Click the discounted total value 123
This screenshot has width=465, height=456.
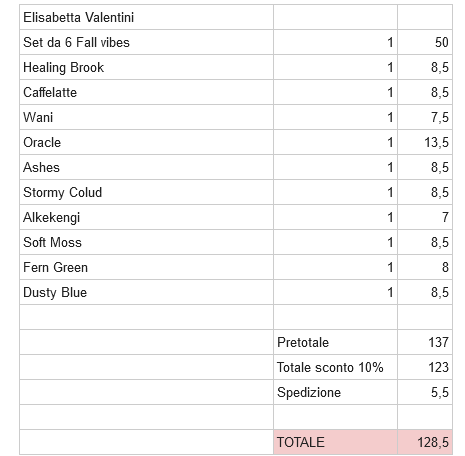point(425,367)
